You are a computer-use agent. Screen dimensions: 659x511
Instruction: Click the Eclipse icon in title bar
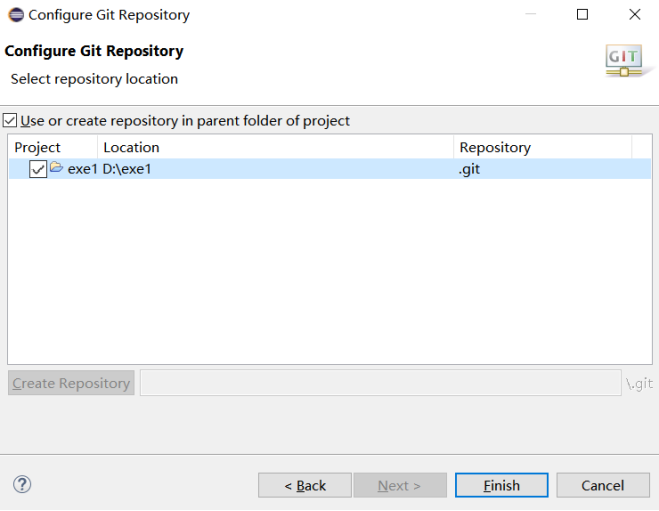(x=16, y=15)
